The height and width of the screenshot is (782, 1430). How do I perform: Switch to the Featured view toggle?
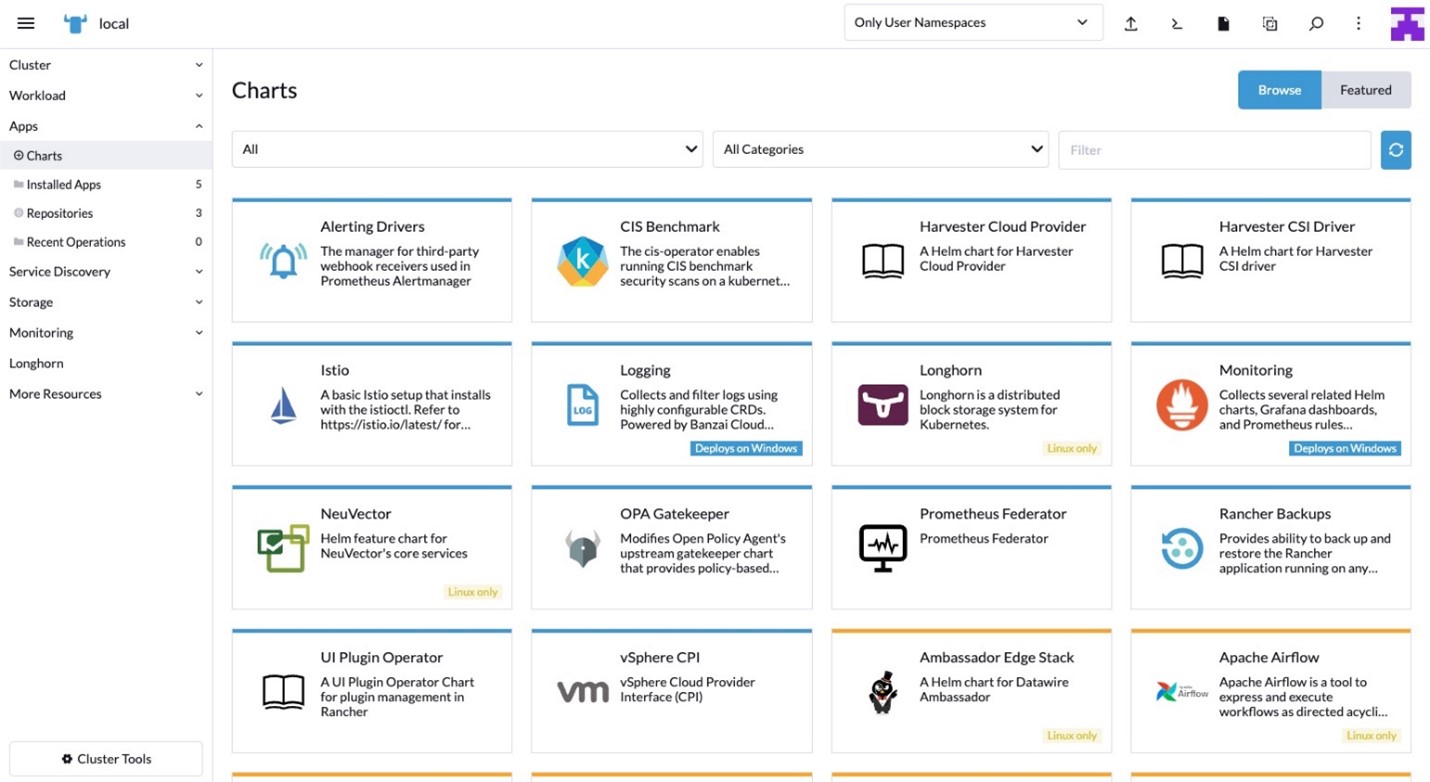tap(1365, 90)
